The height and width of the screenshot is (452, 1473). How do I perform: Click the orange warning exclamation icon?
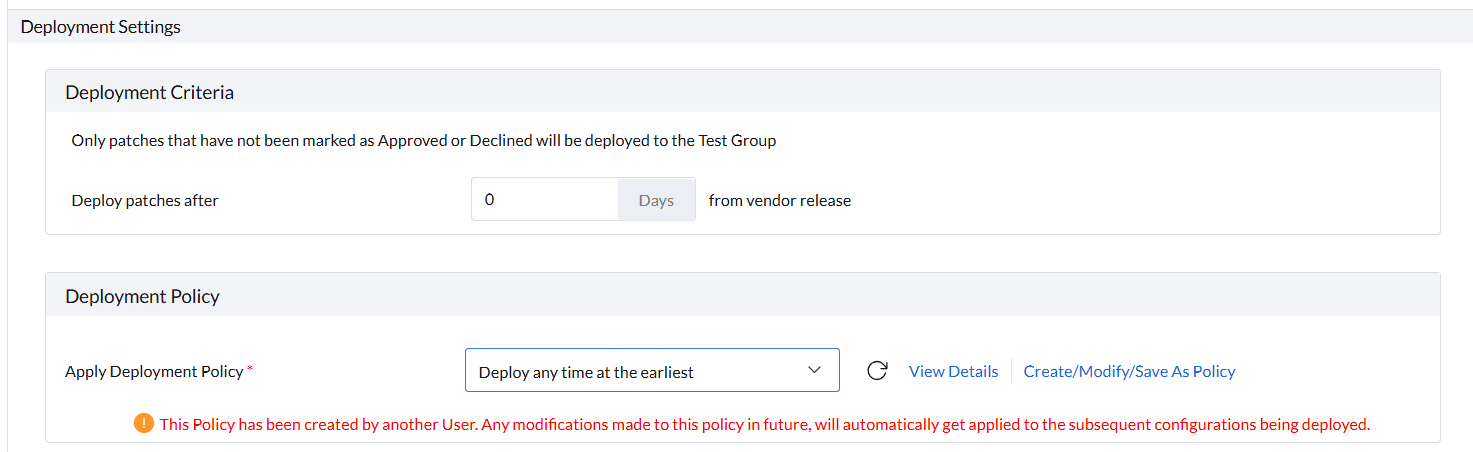(144, 424)
